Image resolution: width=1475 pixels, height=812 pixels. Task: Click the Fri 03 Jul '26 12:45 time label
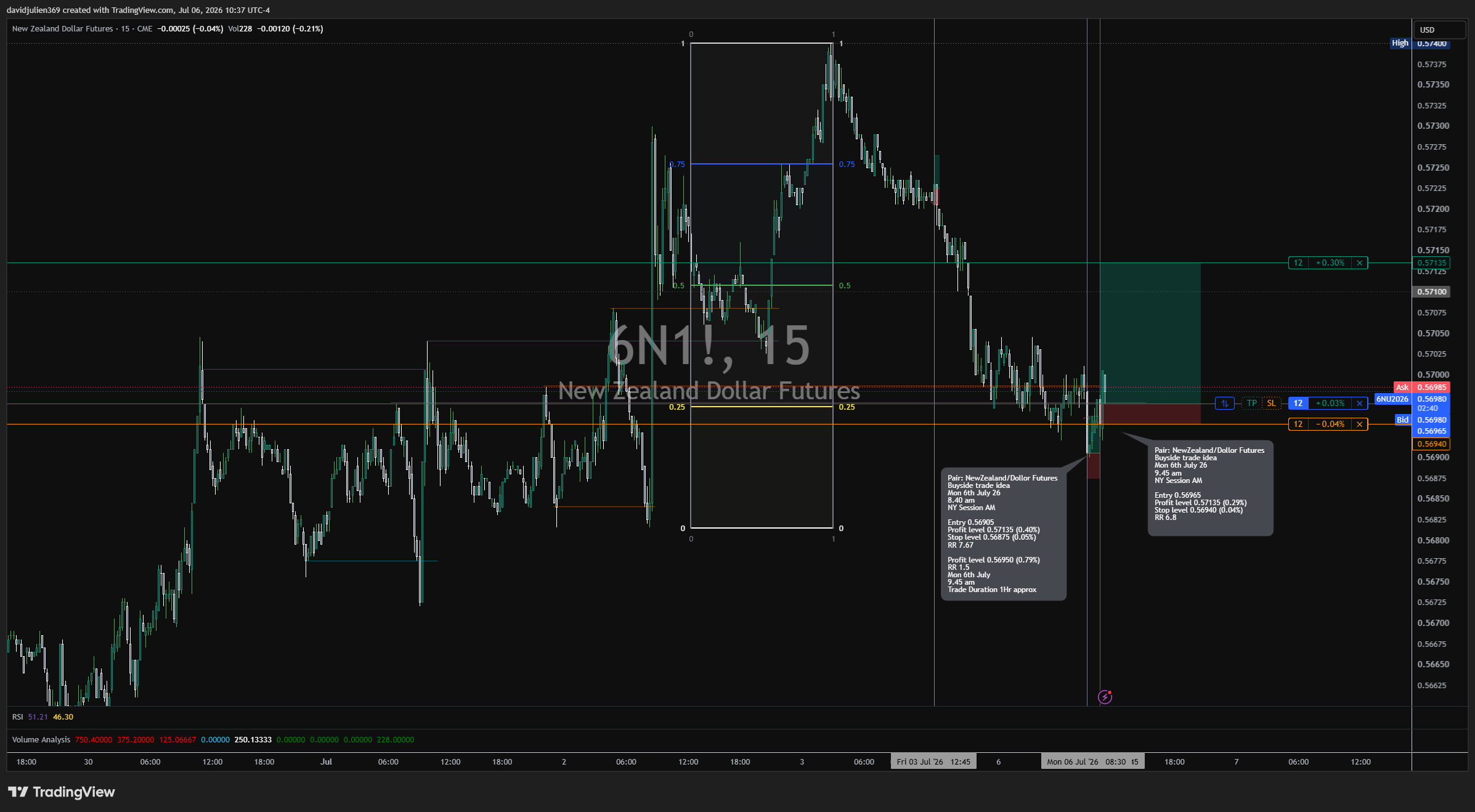click(933, 762)
